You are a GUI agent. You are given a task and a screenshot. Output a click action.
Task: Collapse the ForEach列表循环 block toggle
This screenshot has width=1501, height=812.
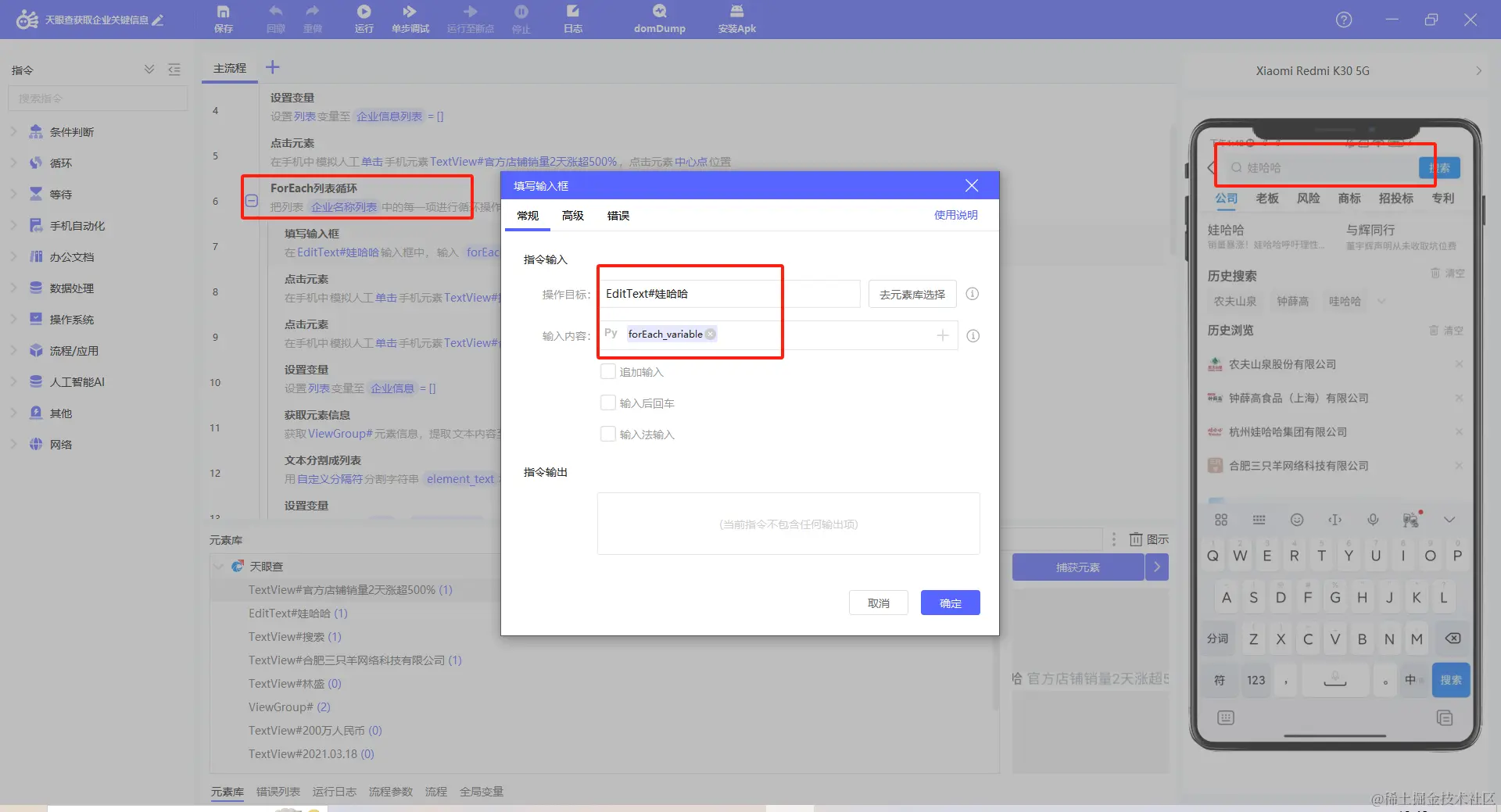(252, 201)
